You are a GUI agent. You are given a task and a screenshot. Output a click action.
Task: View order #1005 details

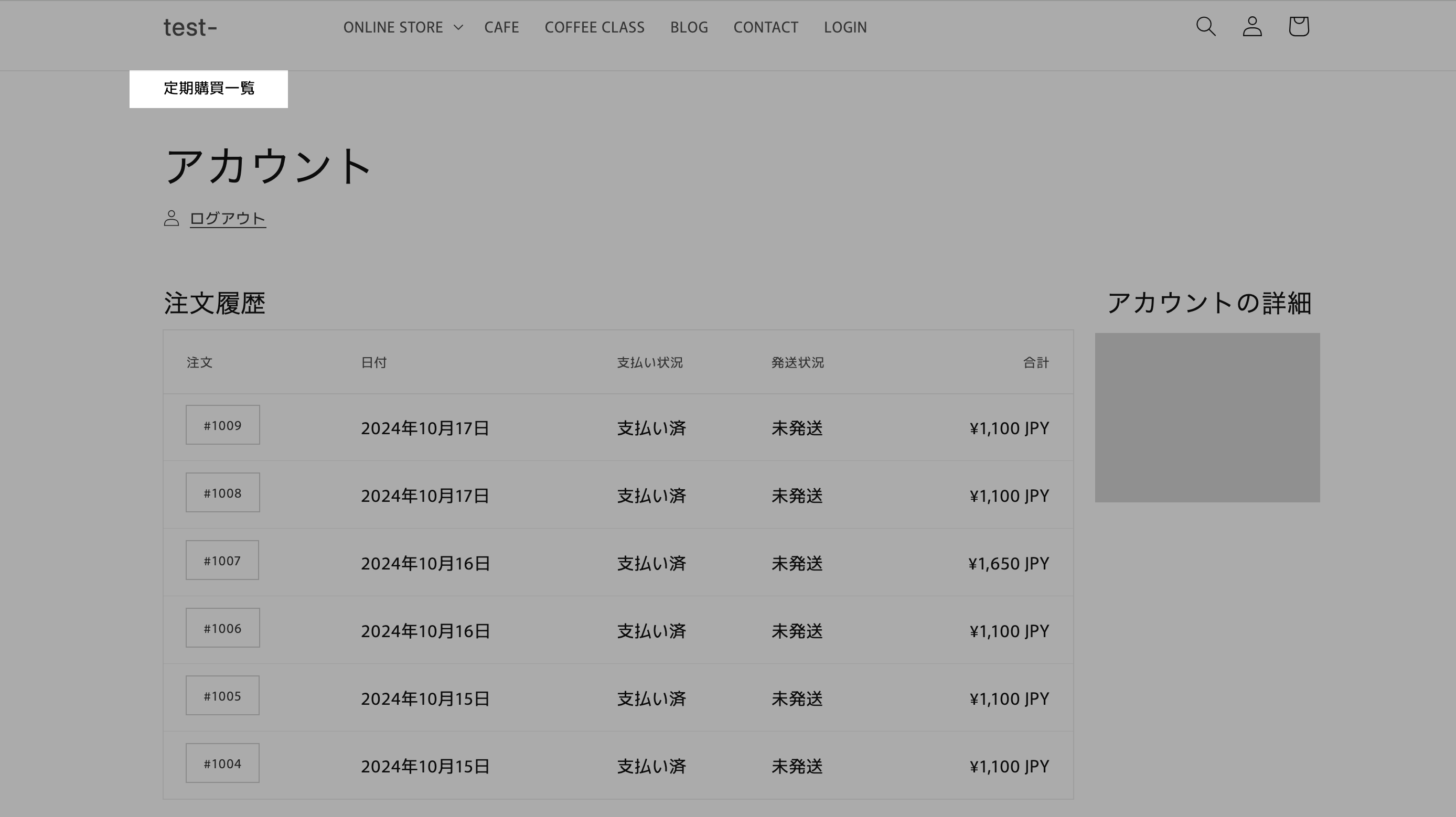pos(222,695)
